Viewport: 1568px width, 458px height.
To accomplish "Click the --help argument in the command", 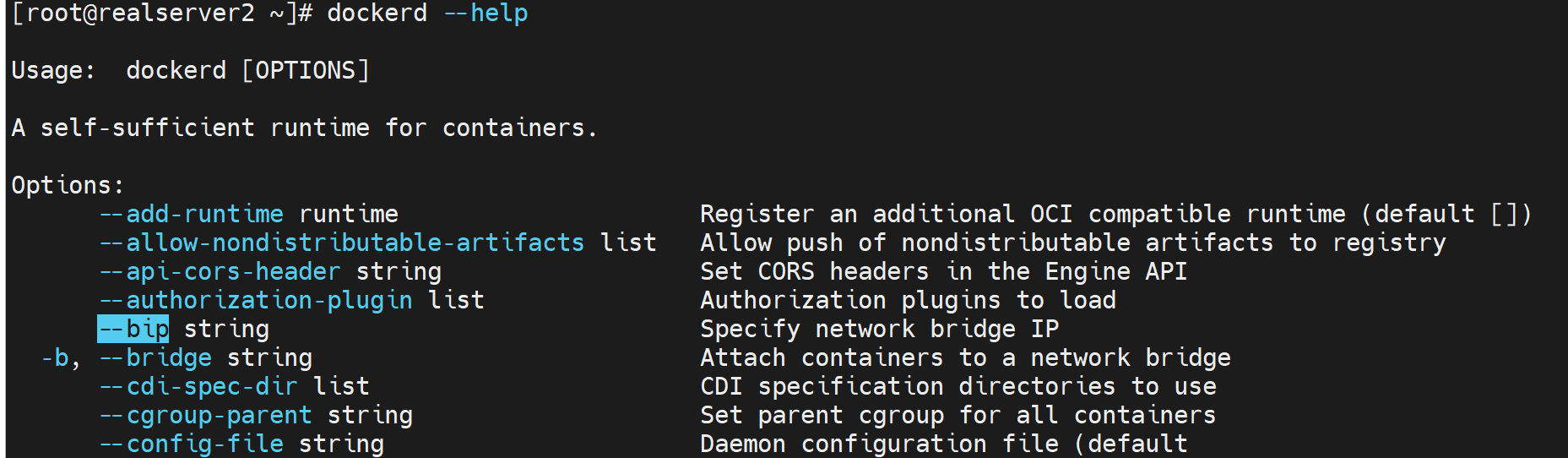I will point(486,14).
